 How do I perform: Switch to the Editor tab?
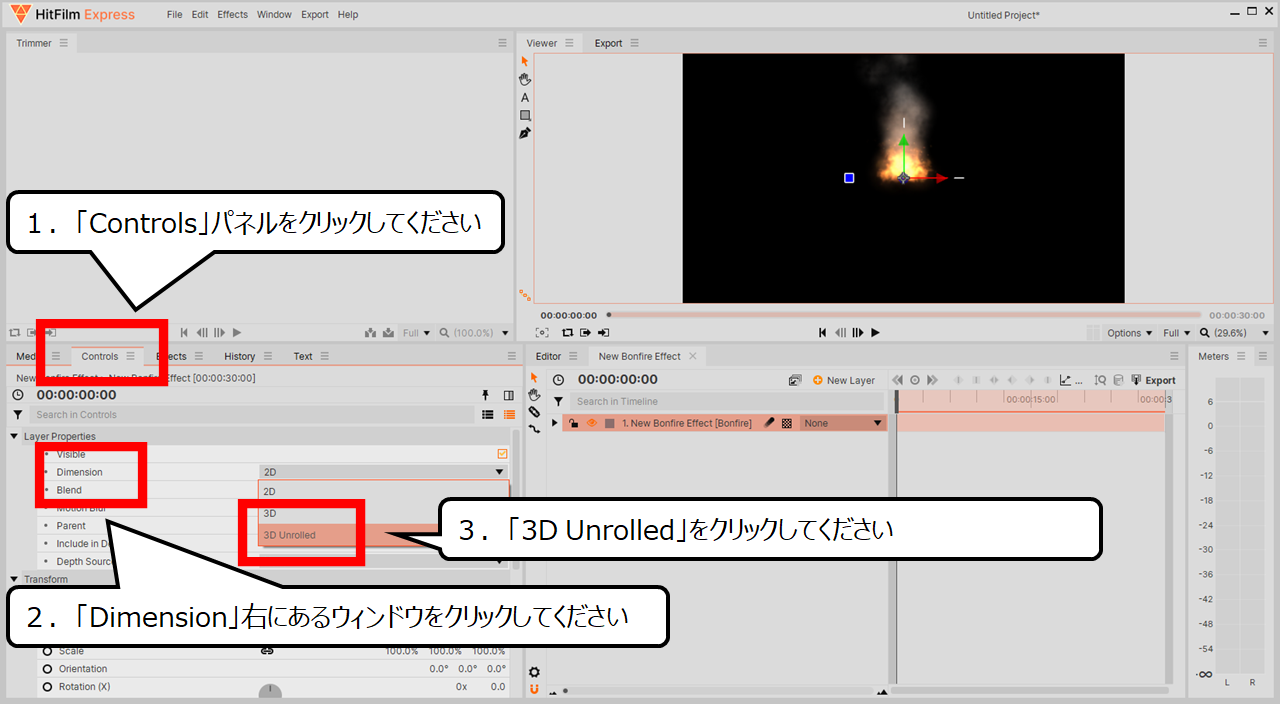tap(548, 356)
